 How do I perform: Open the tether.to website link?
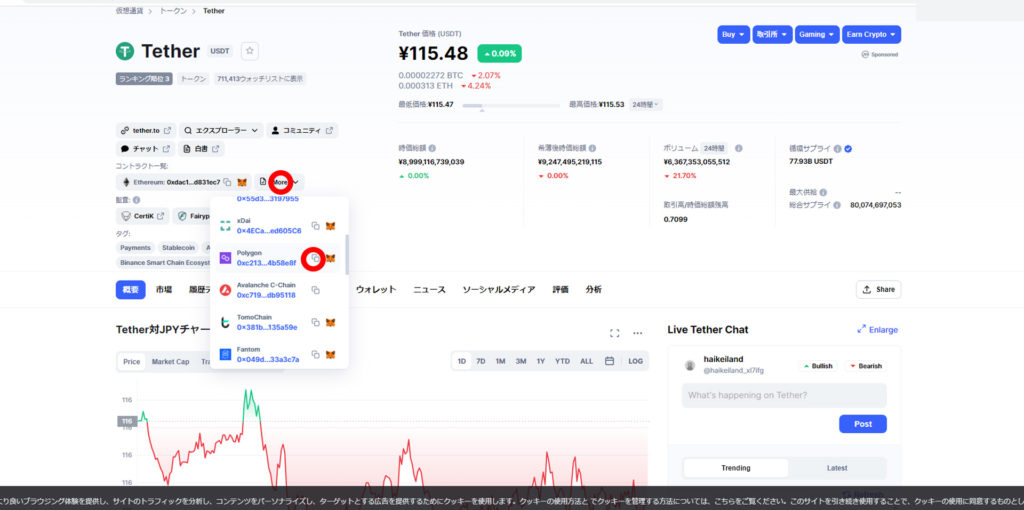146,131
